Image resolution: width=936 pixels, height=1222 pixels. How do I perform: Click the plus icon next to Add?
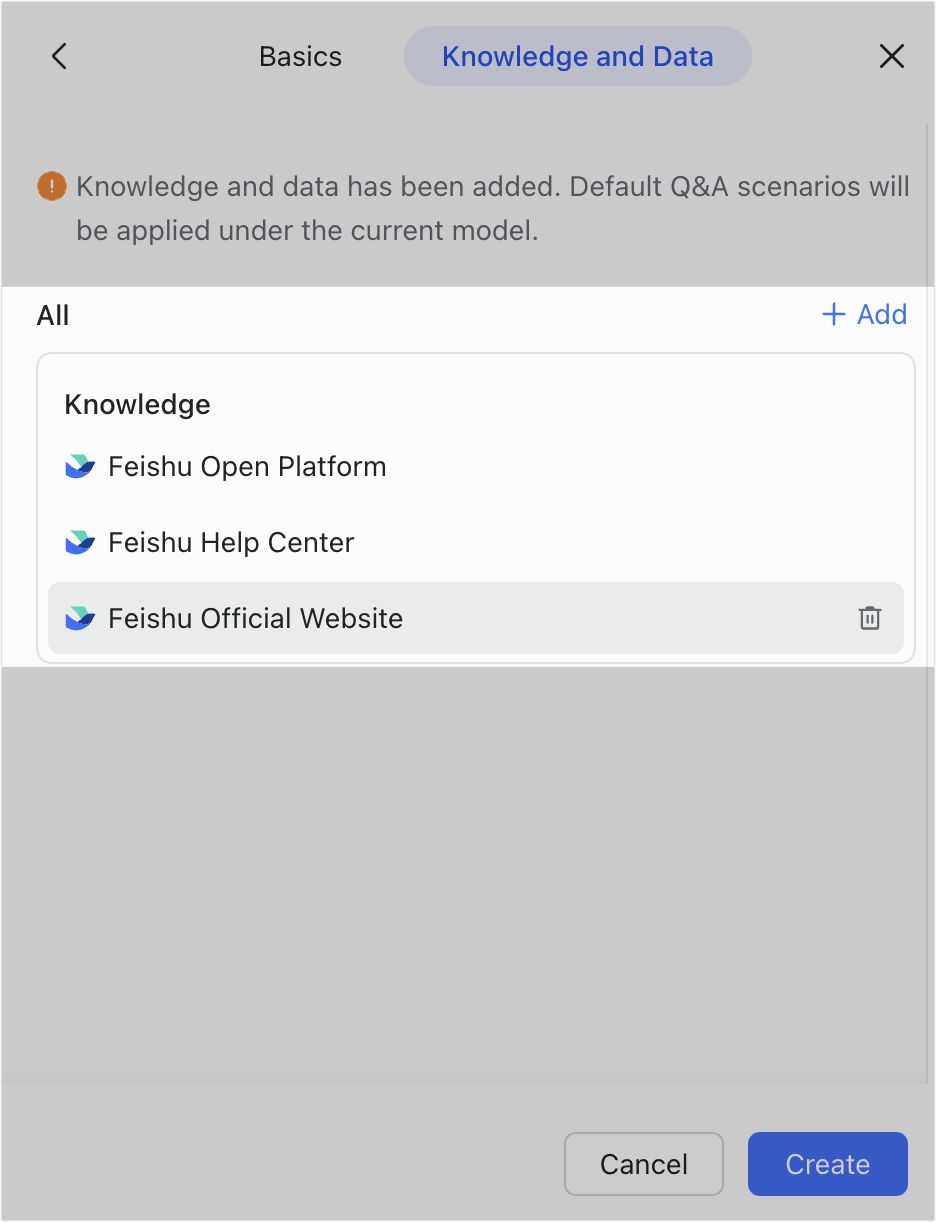pos(833,314)
